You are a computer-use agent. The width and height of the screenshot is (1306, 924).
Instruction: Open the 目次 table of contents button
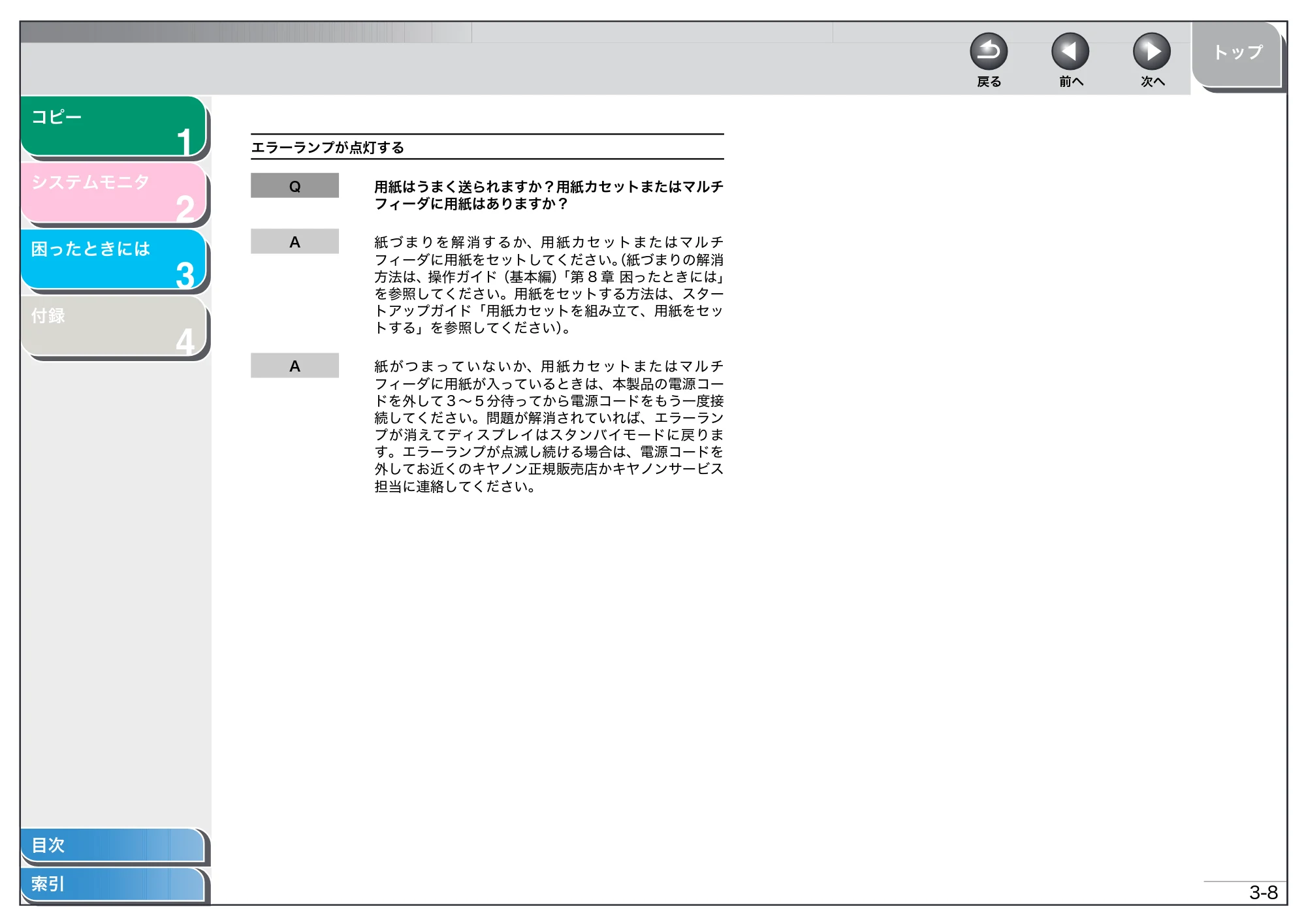pyautogui.click(x=112, y=845)
